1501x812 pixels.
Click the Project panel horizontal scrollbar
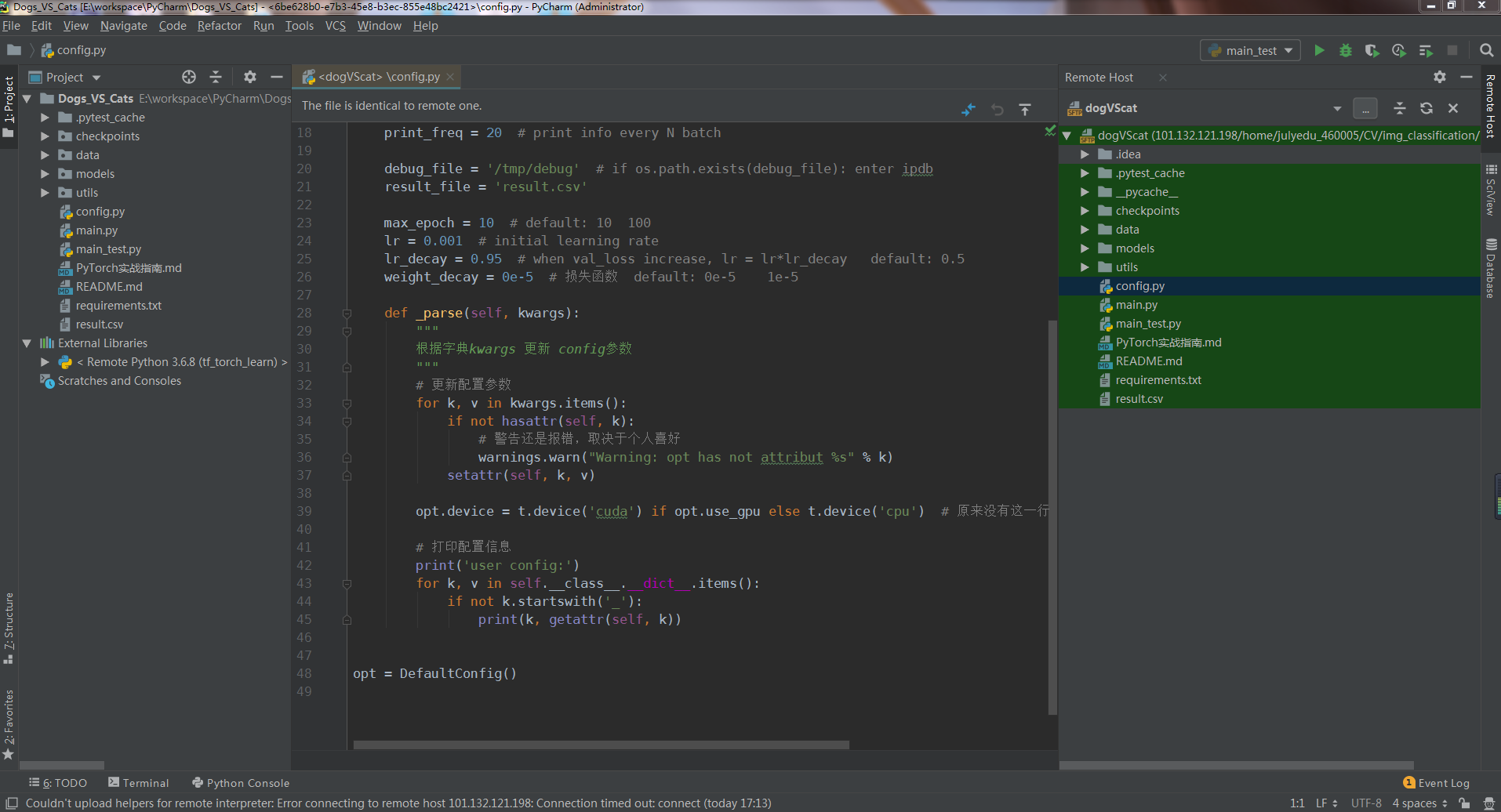point(61,765)
